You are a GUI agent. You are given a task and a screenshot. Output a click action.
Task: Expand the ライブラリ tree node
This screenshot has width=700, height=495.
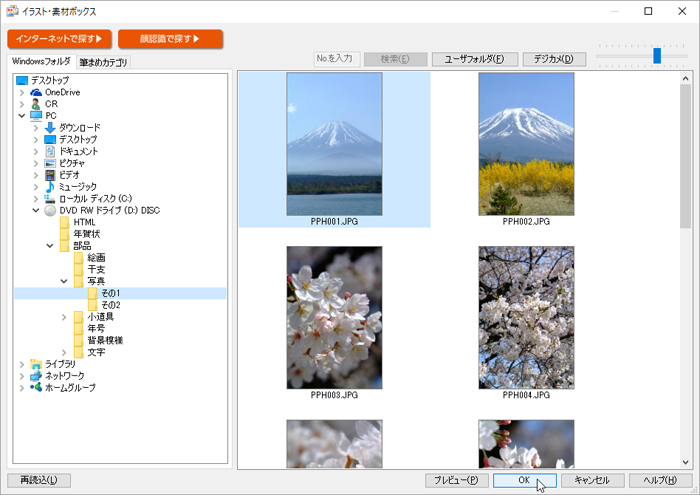click(22, 364)
